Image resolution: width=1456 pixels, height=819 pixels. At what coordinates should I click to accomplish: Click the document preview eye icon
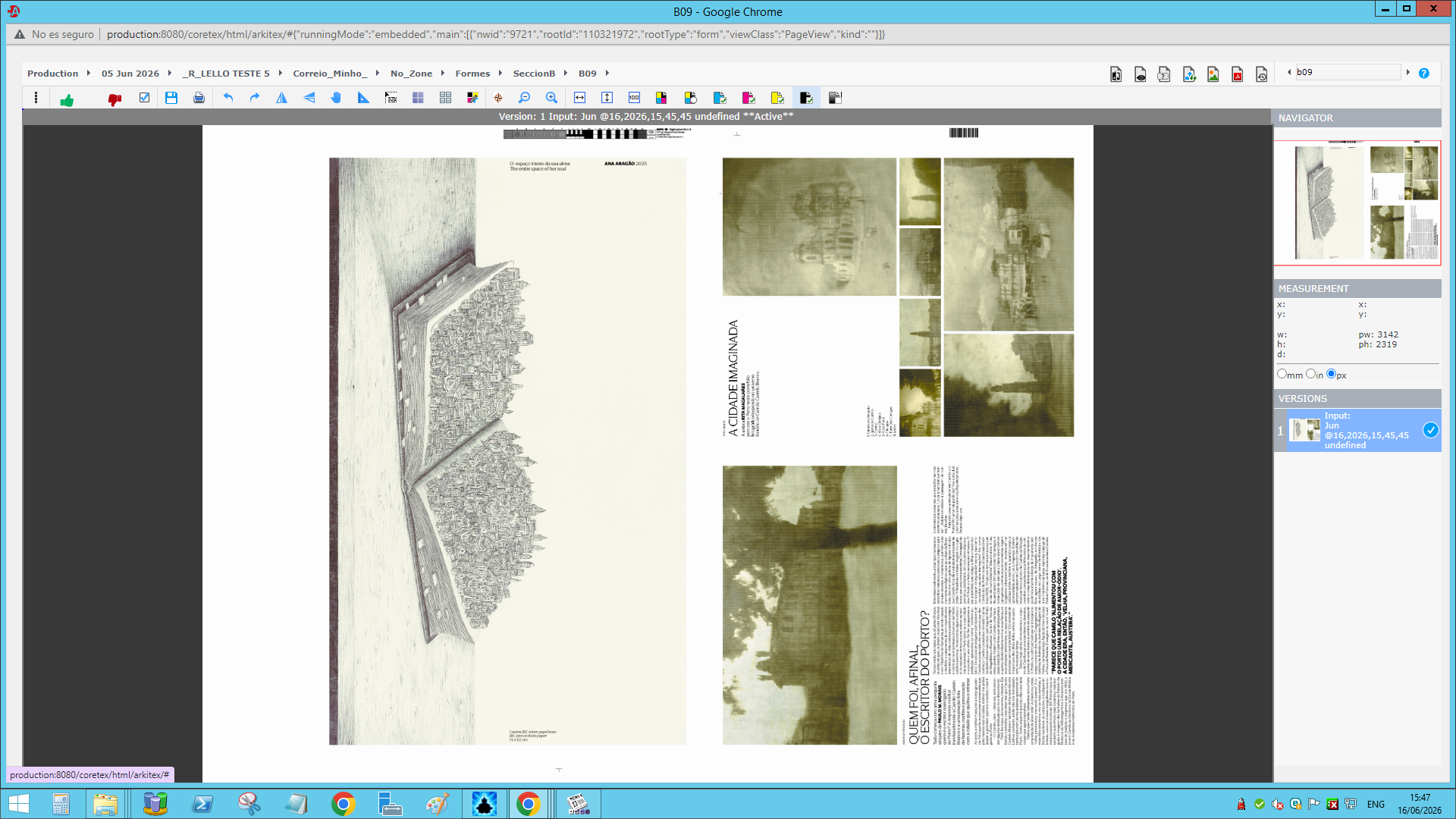click(x=1141, y=74)
